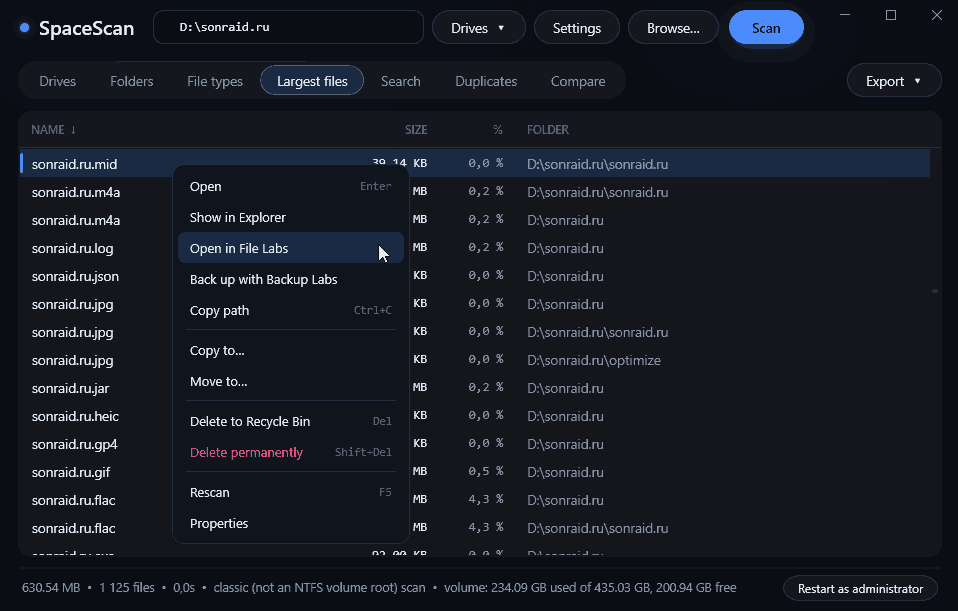Open the Drives dropdown button

click(x=478, y=28)
